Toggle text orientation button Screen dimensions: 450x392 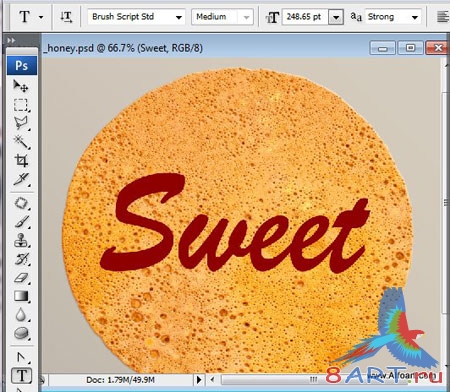(66, 17)
